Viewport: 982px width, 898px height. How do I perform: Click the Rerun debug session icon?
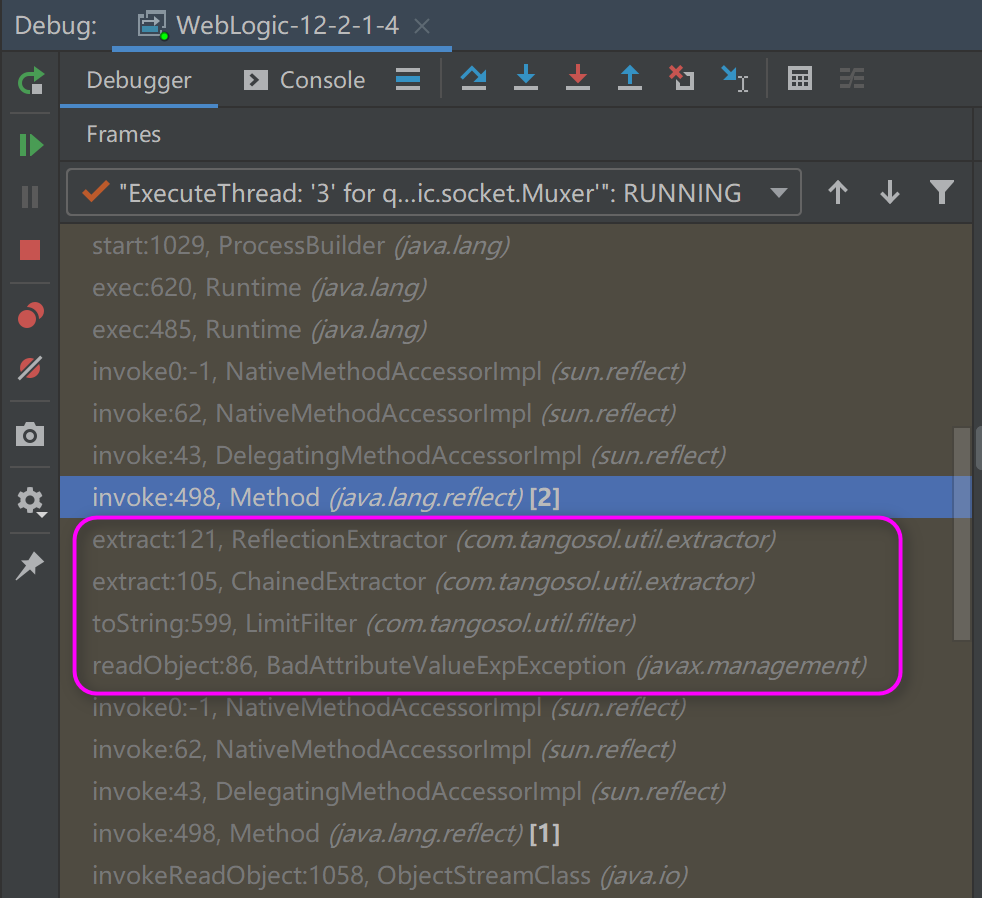pos(30,80)
